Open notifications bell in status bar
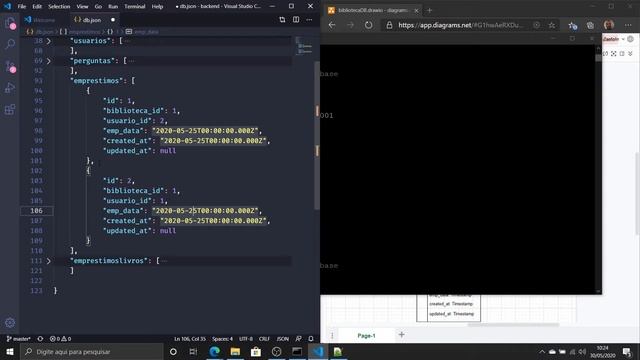 coord(311,339)
